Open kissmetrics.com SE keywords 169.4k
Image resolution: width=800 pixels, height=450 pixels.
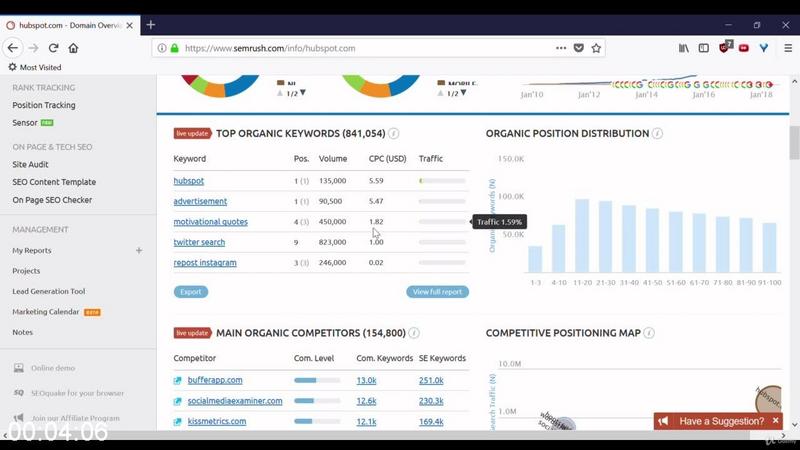pos(431,421)
